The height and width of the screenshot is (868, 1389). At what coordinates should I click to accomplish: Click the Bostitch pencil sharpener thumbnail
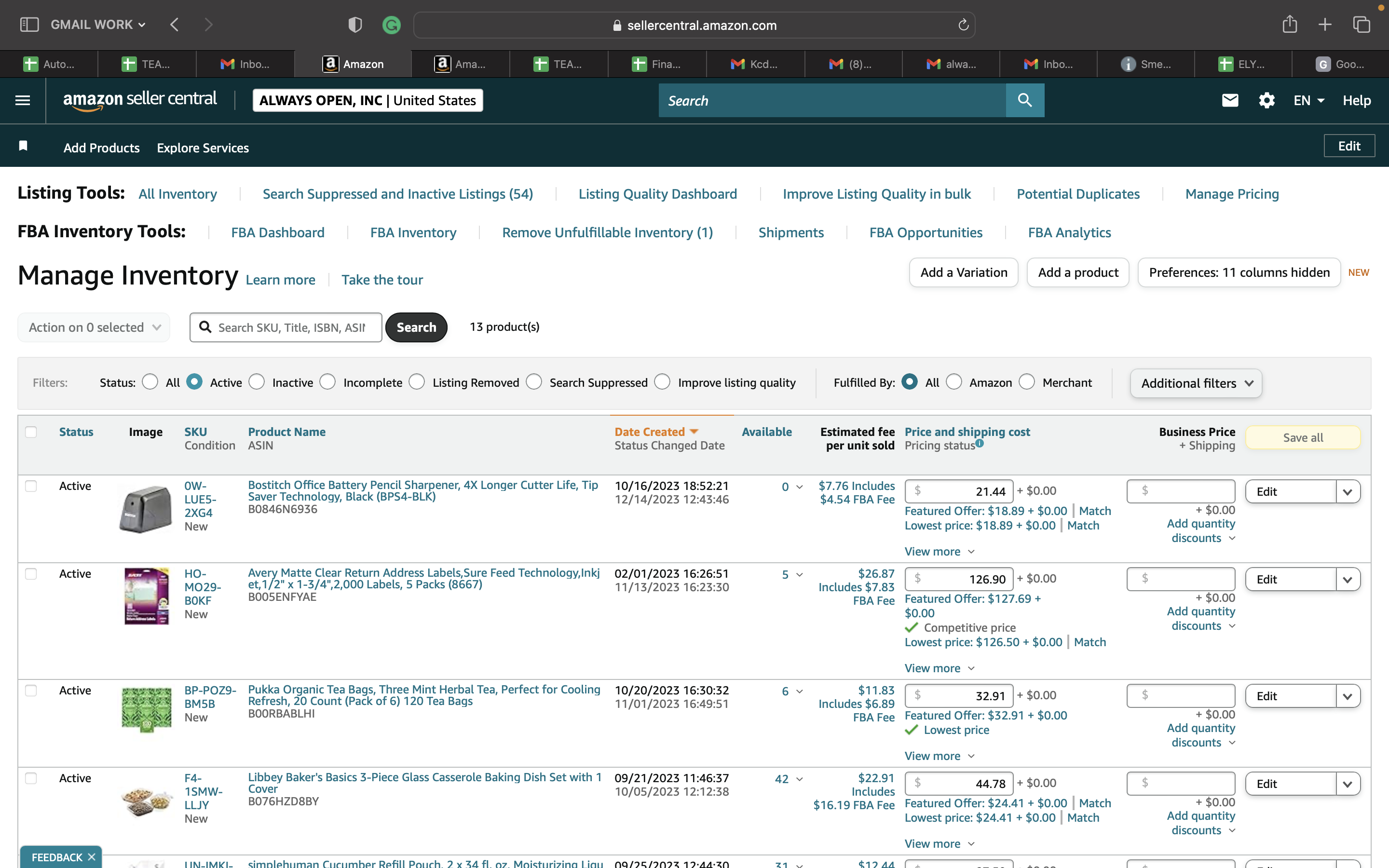tap(146, 509)
